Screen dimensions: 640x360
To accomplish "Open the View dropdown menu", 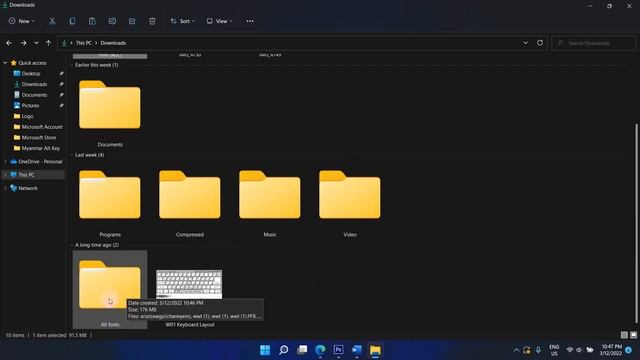I will pyautogui.click(x=219, y=21).
